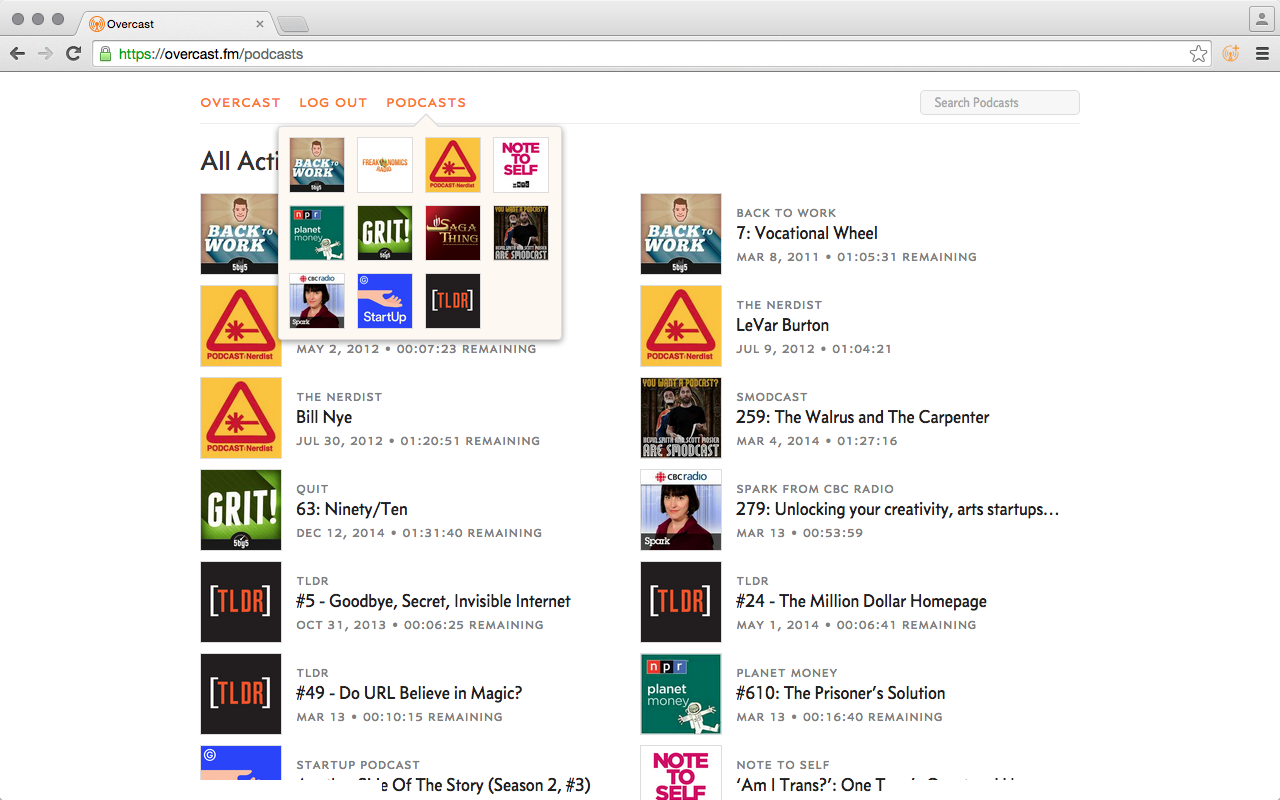Open the Bill Nye episode

(x=324, y=417)
